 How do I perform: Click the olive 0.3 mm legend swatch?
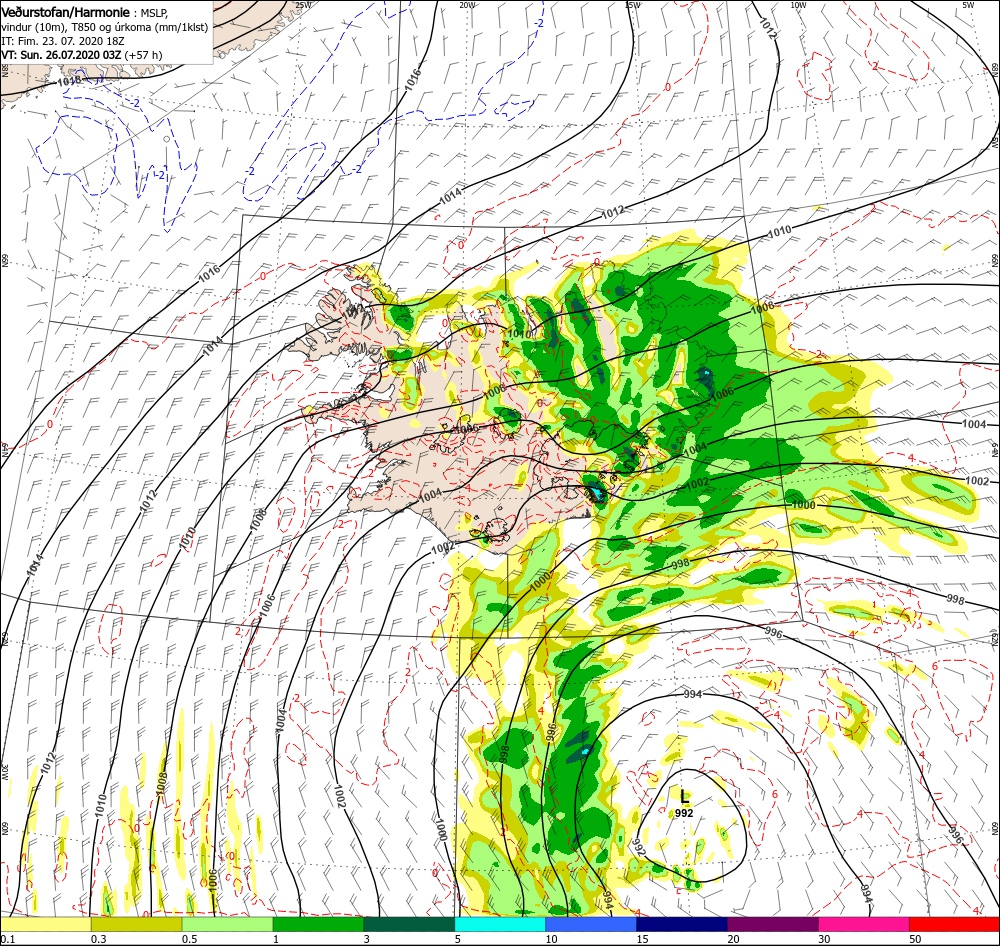[136, 924]
